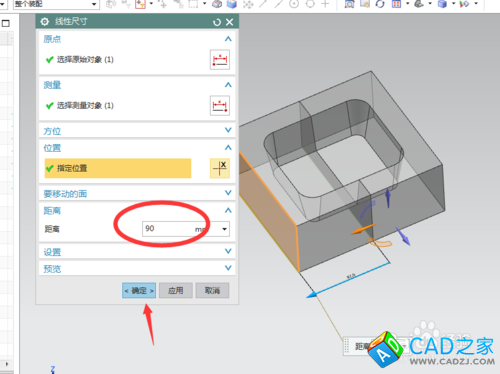Reset the linear dimension dialog

(217, 22)
